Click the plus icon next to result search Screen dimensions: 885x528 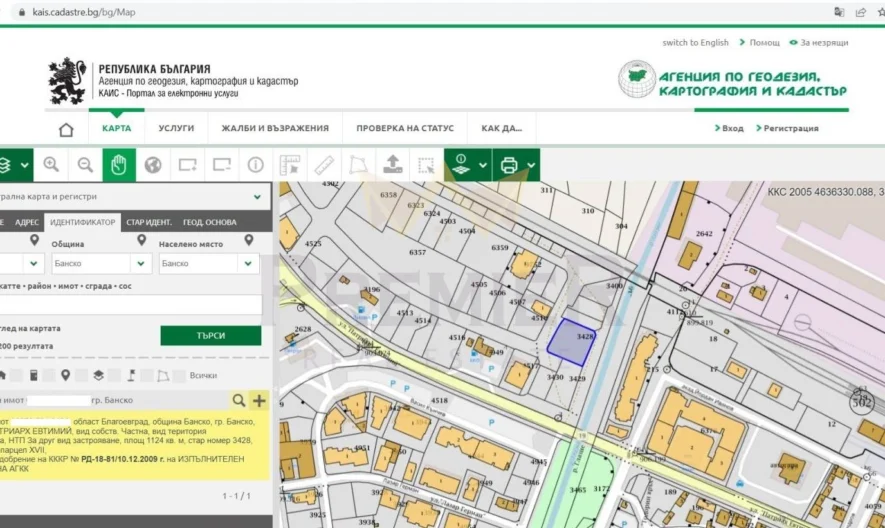(x=259, y=401)
